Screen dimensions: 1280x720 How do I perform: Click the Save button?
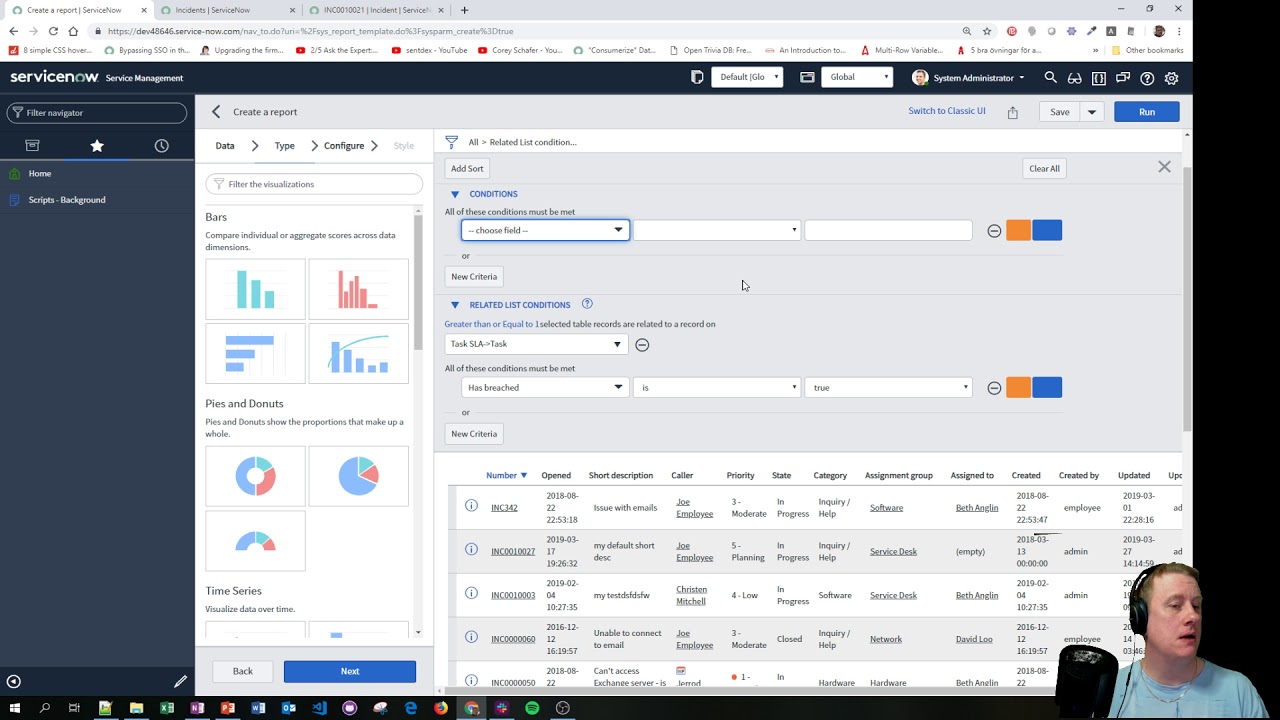pyautogui.click(x=1060, y=112)
